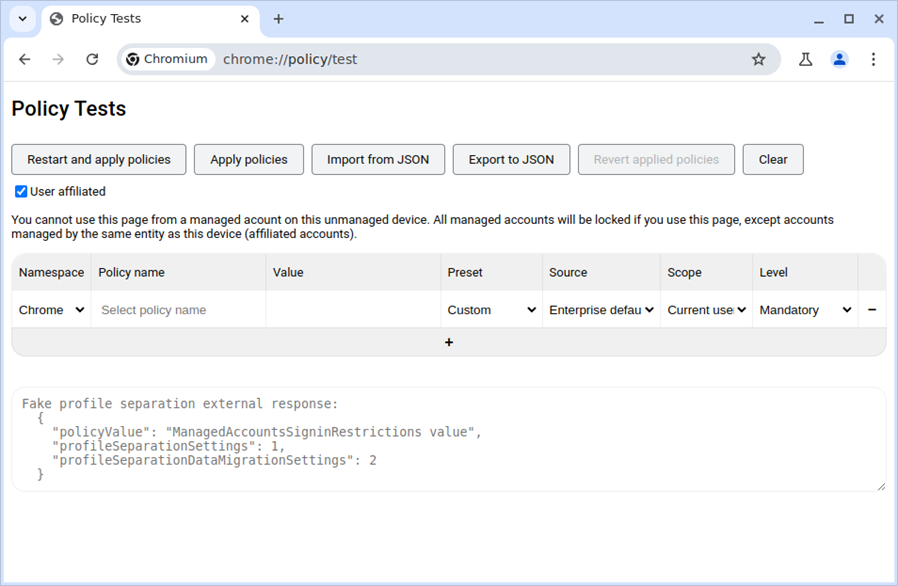The width and height of the screenshot is (898, 586).
Task: Open the Level Mandatory dropdown
Action: 805,310
